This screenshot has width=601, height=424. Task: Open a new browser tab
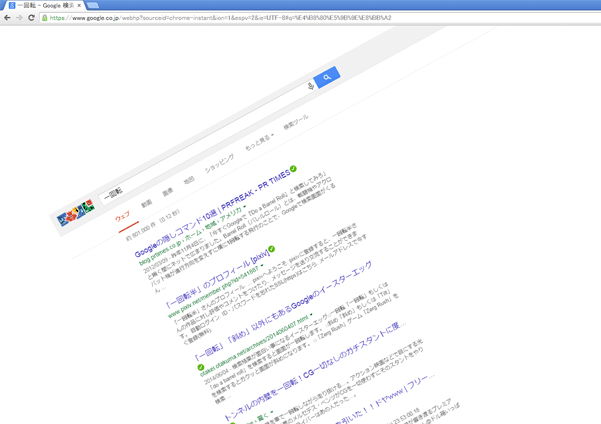tap(93, 5)
